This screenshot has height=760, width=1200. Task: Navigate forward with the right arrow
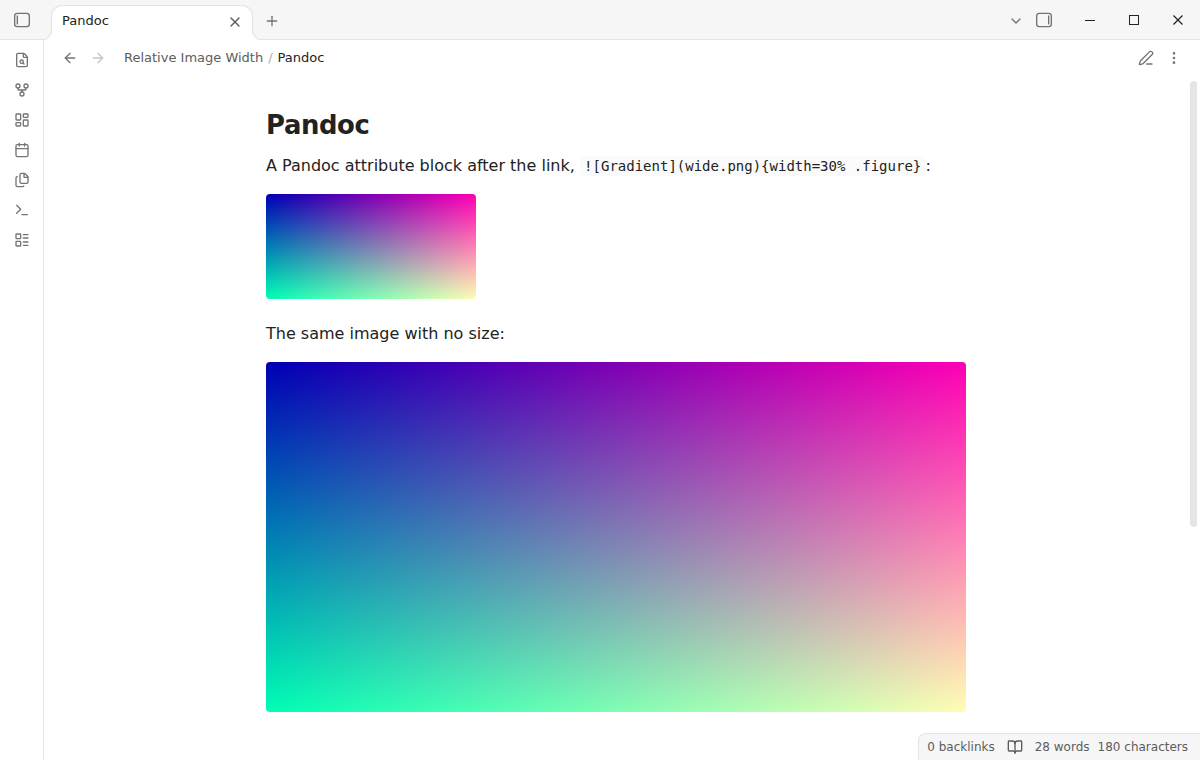pos(98,58)
